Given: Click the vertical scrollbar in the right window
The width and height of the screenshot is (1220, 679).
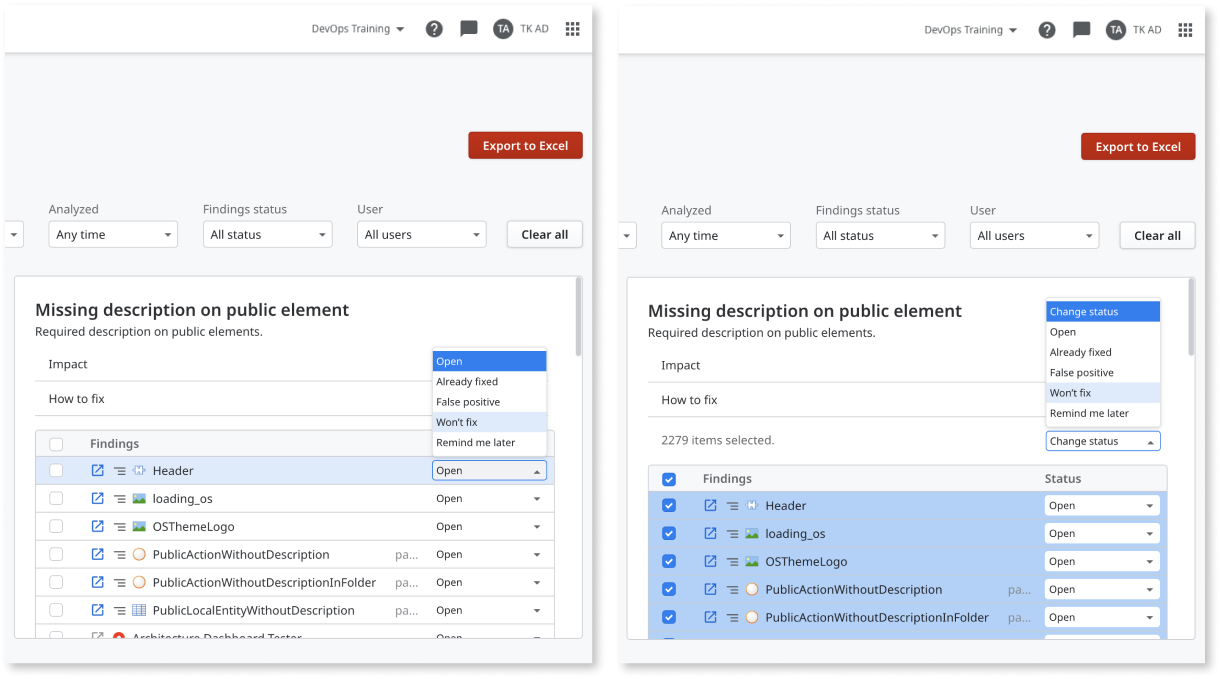Looking at the screenshot, I should [1189, 317].
